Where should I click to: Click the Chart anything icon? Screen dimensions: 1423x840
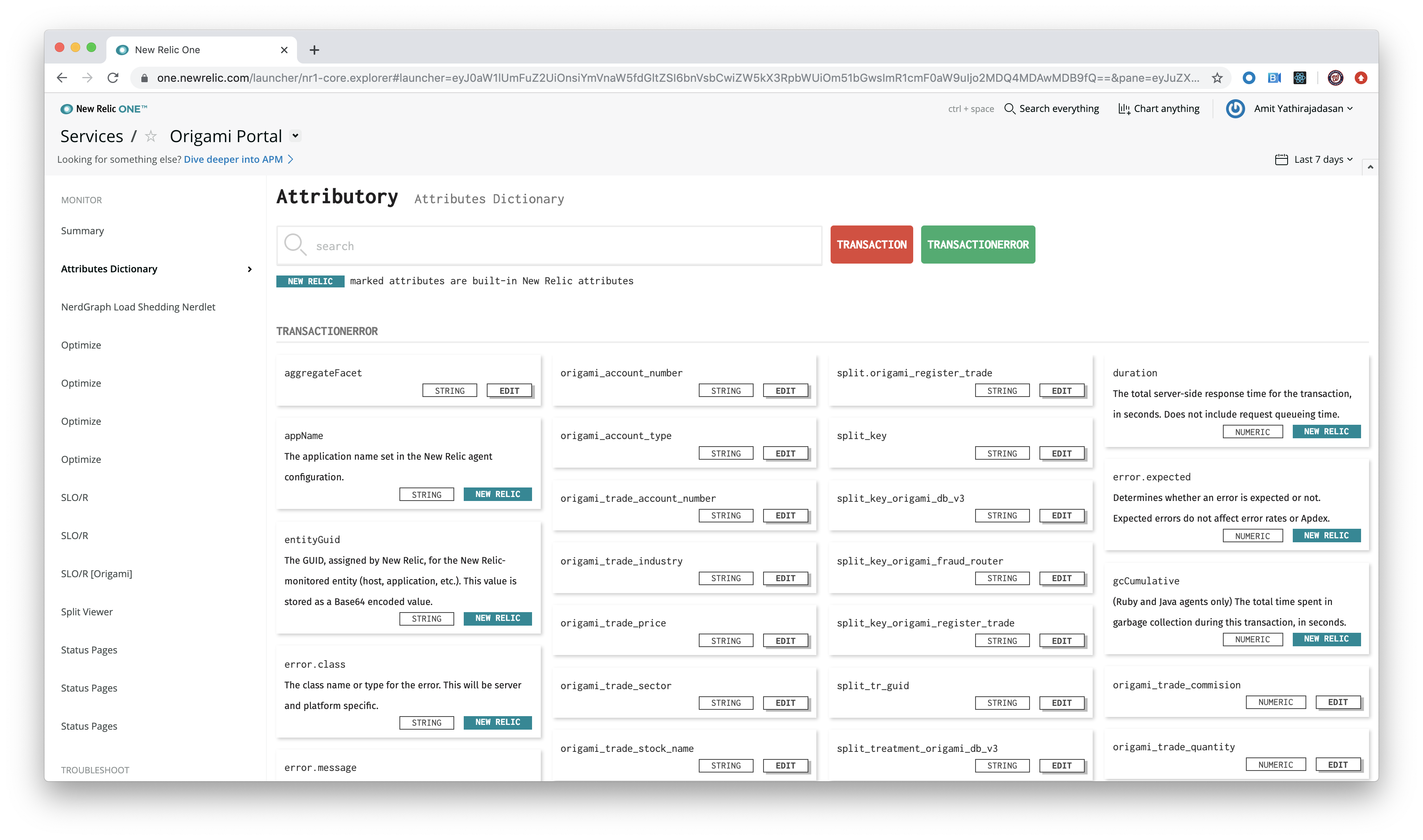[x=1124, y=109]
